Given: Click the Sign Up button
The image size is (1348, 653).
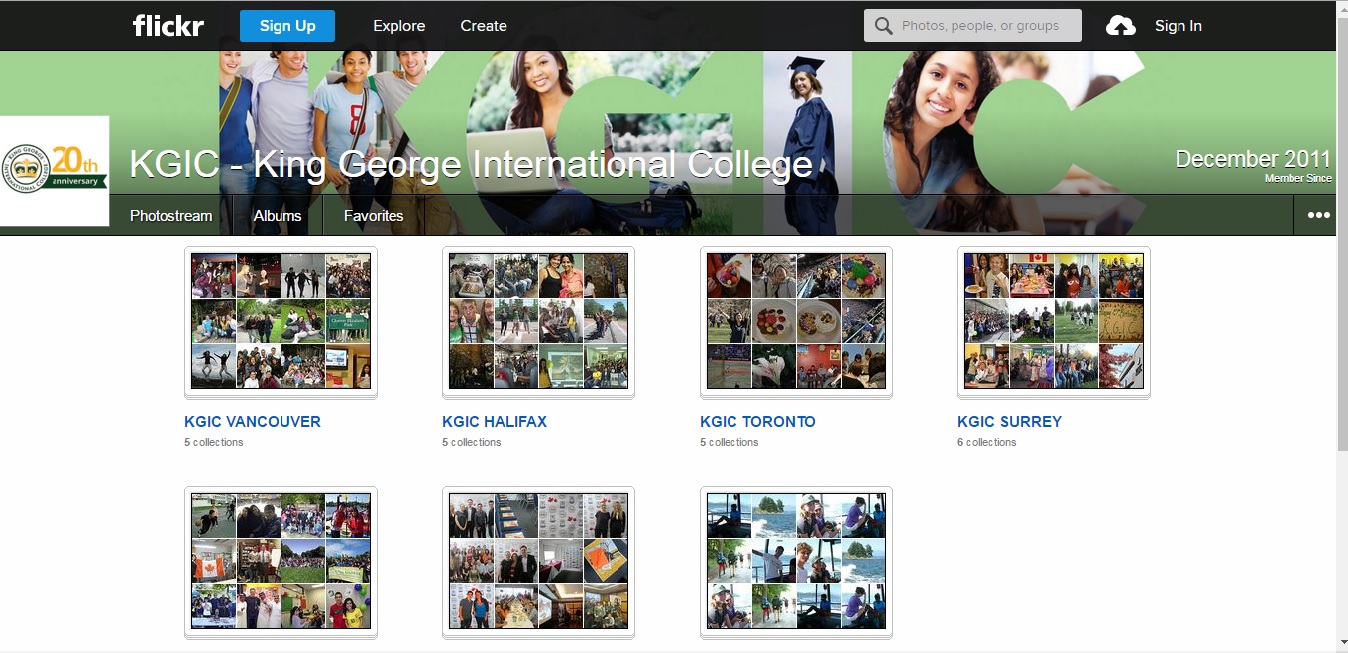Looking at the screenshot, I should [288, 26].
